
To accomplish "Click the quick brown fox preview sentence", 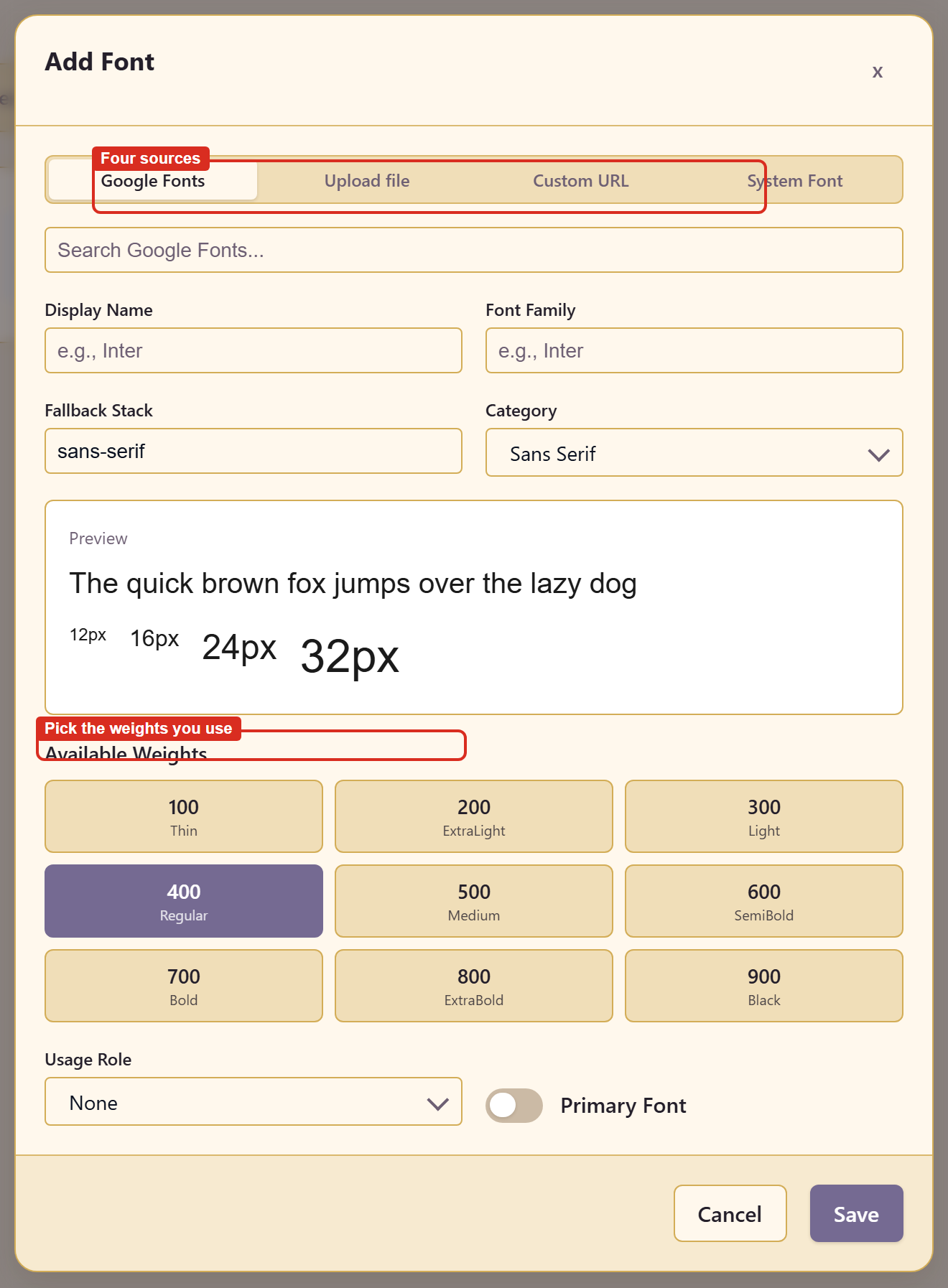I will (353, 584).
